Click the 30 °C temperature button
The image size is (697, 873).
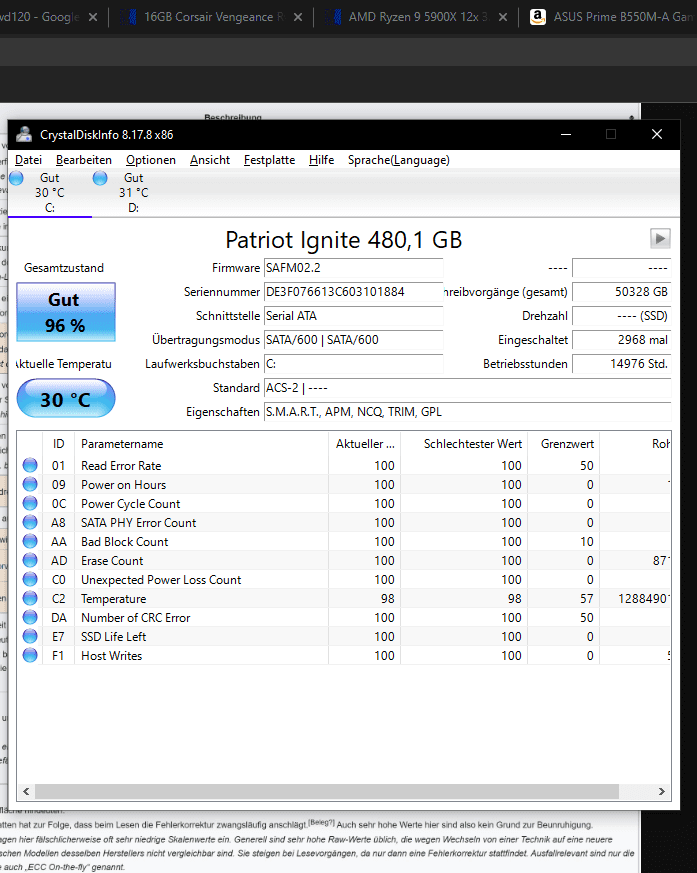pyautogui.click(x=66, y=399)
